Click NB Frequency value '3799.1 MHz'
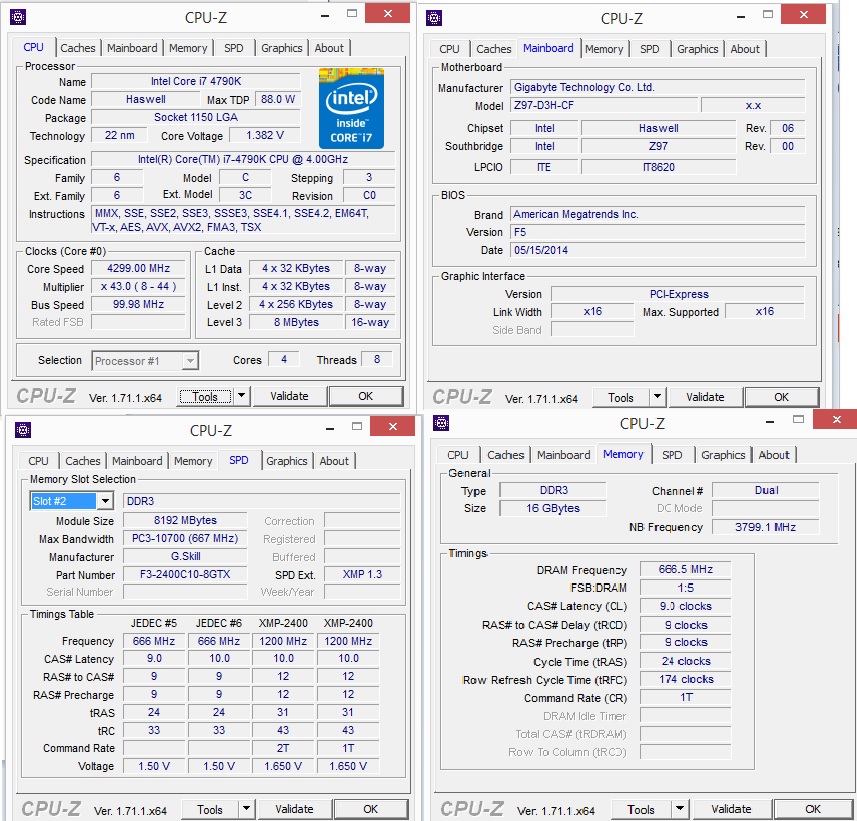 pyautogui.click(x=765, y=527)
